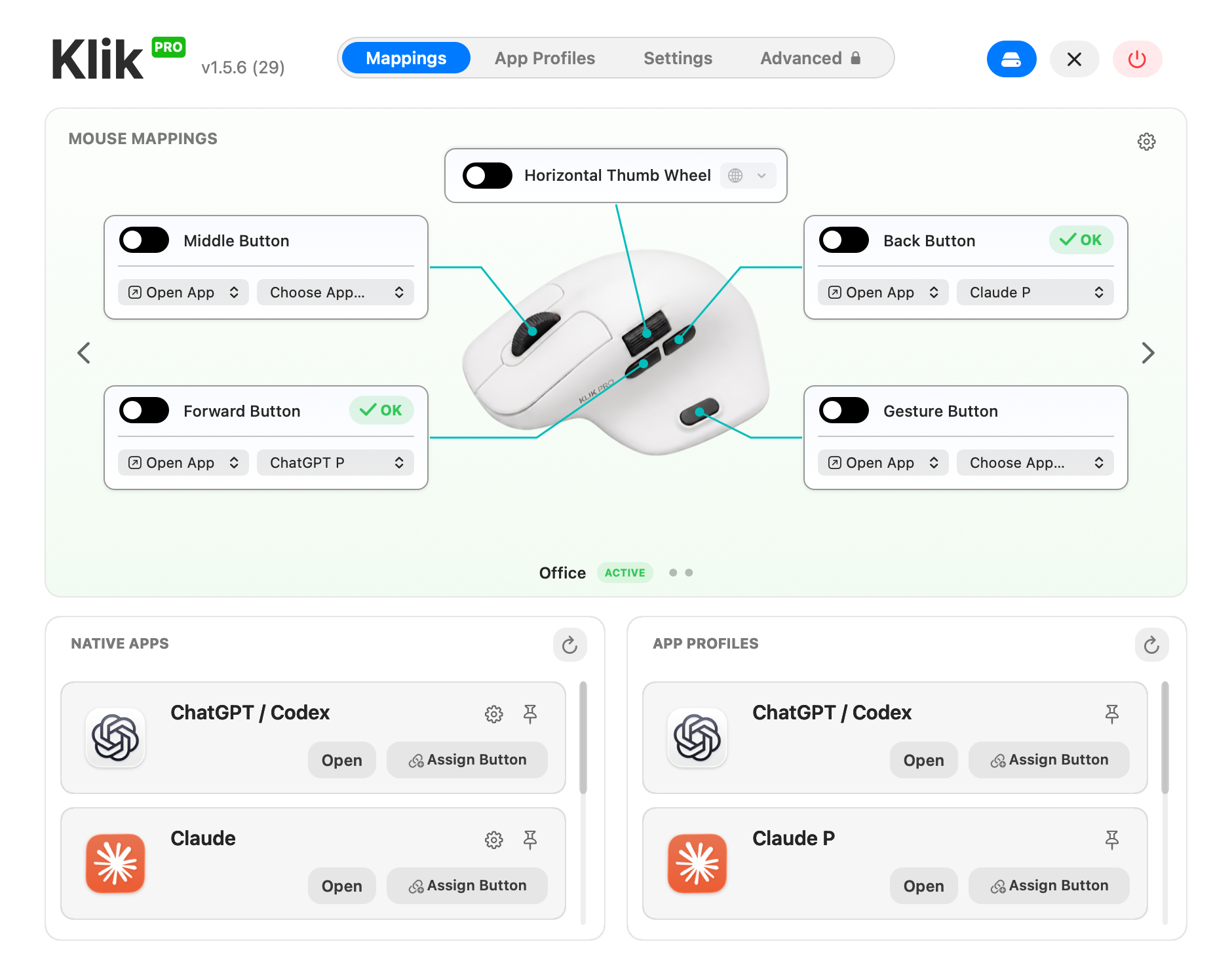Open Middle Button action type dropdown
Viewport: 1232px width, 967px height.
point(183,292)
